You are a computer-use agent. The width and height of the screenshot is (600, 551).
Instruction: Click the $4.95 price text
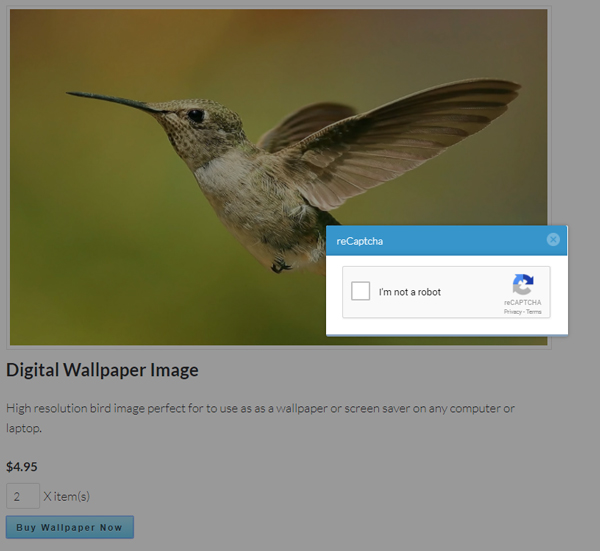(22, 467)
